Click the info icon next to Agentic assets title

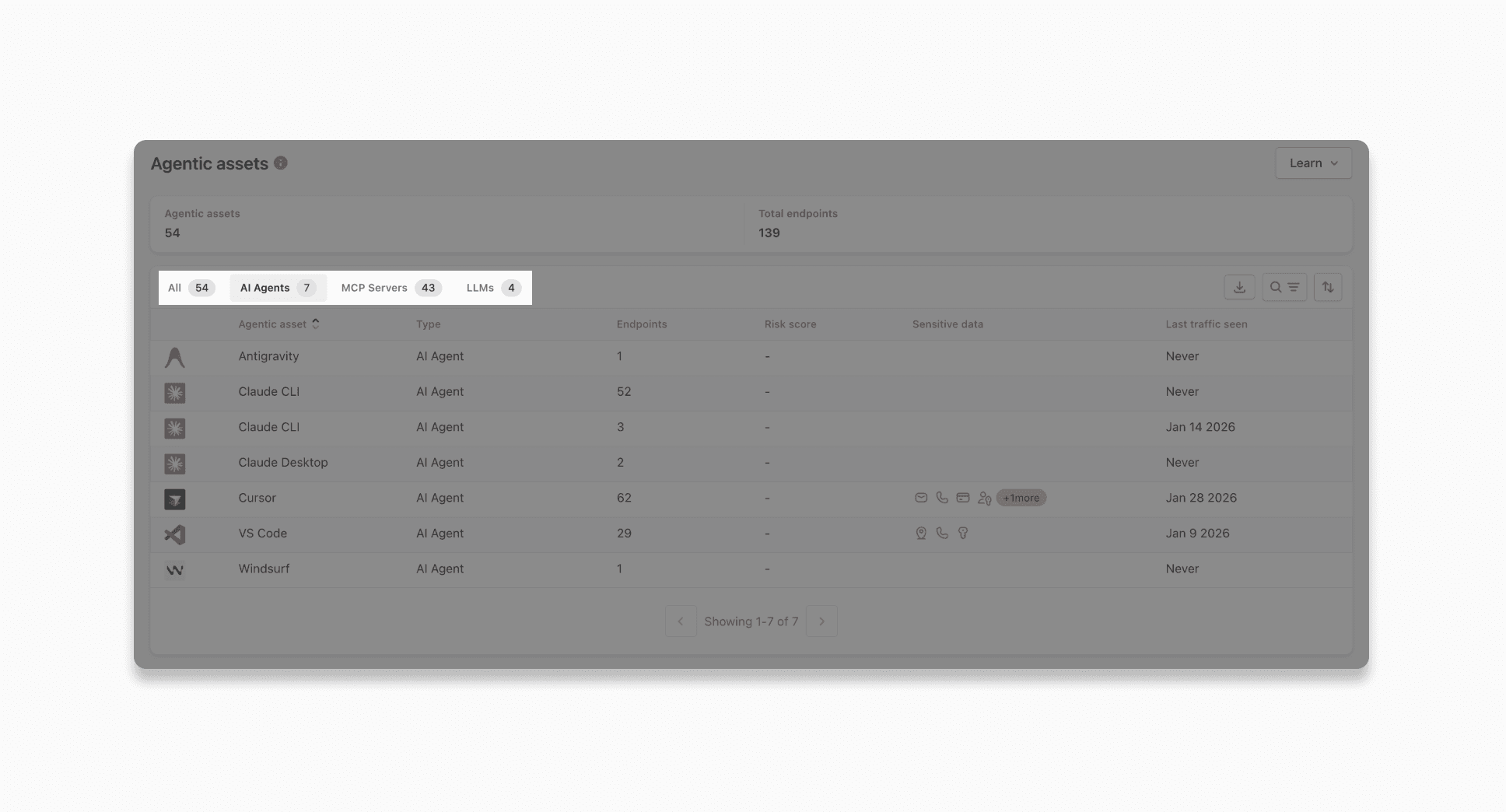[x=281, y=163]
